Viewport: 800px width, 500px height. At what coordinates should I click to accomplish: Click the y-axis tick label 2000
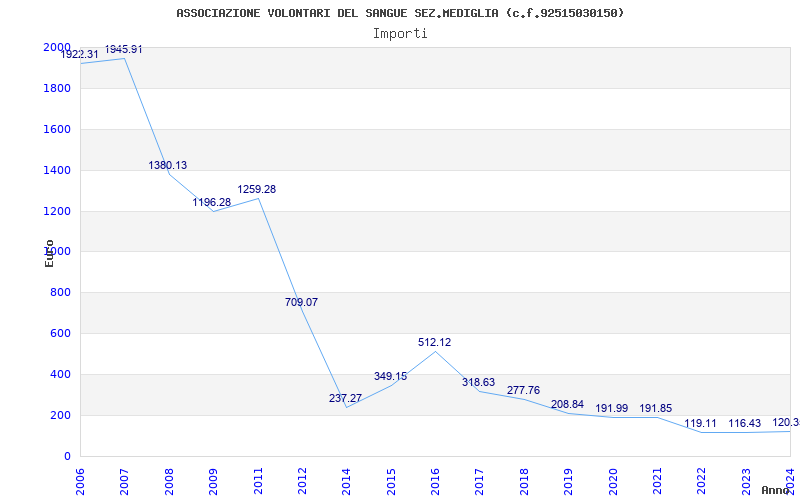(57, 47)
